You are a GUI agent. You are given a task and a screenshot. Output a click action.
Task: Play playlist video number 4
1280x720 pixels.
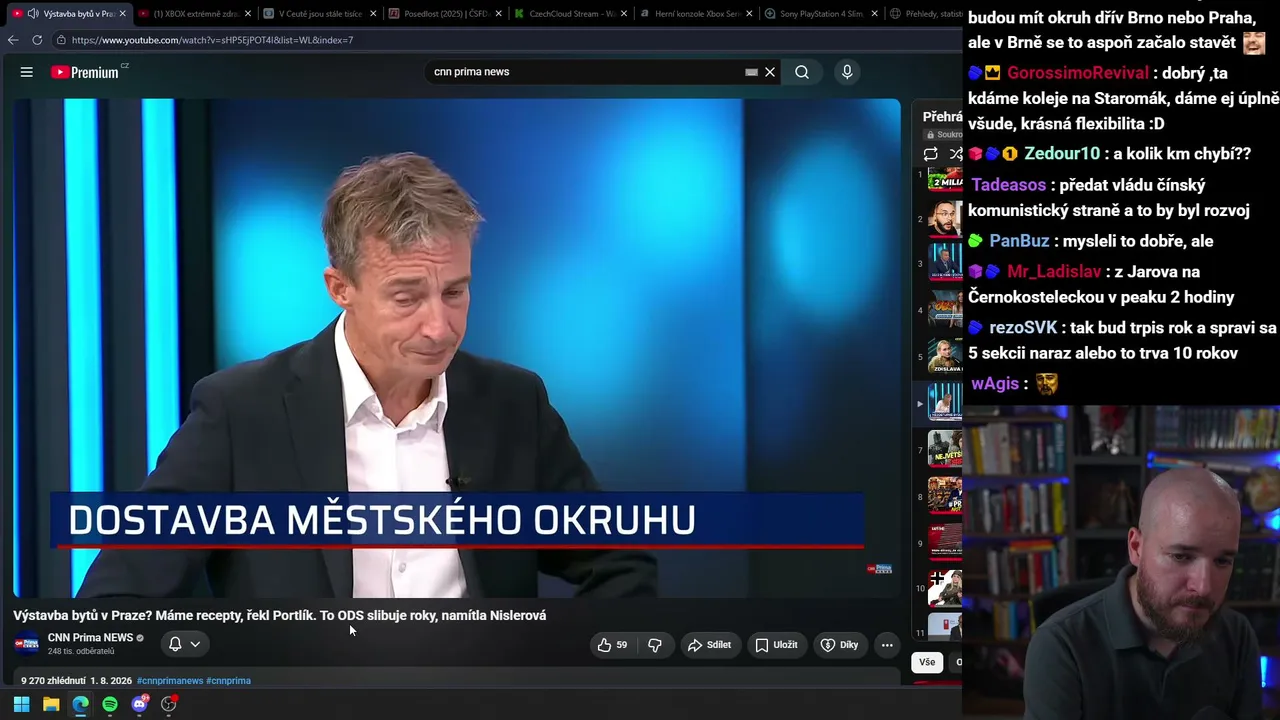[945, 311]
